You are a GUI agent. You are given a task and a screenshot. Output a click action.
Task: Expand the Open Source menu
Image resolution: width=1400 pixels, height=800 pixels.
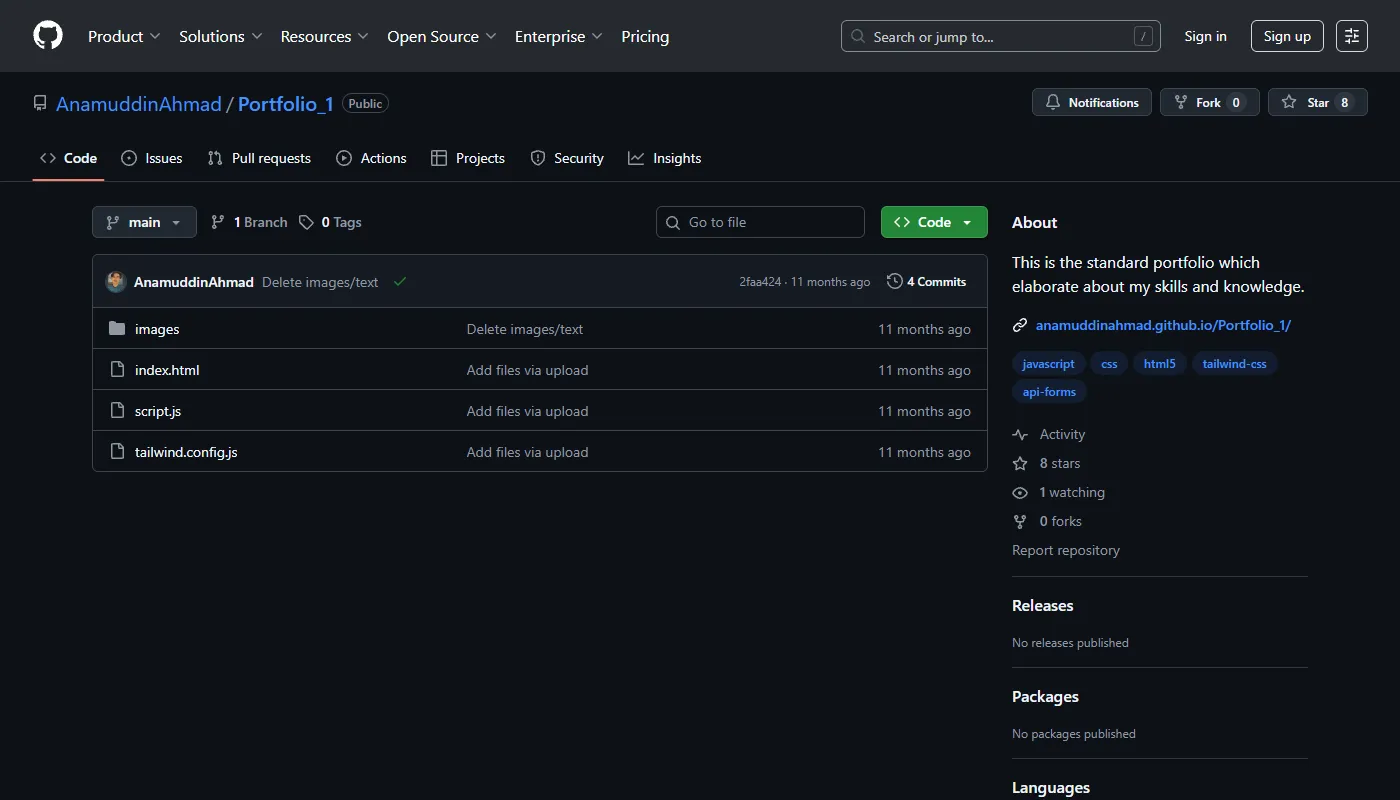pyautogui.click(x=442, y=36)
